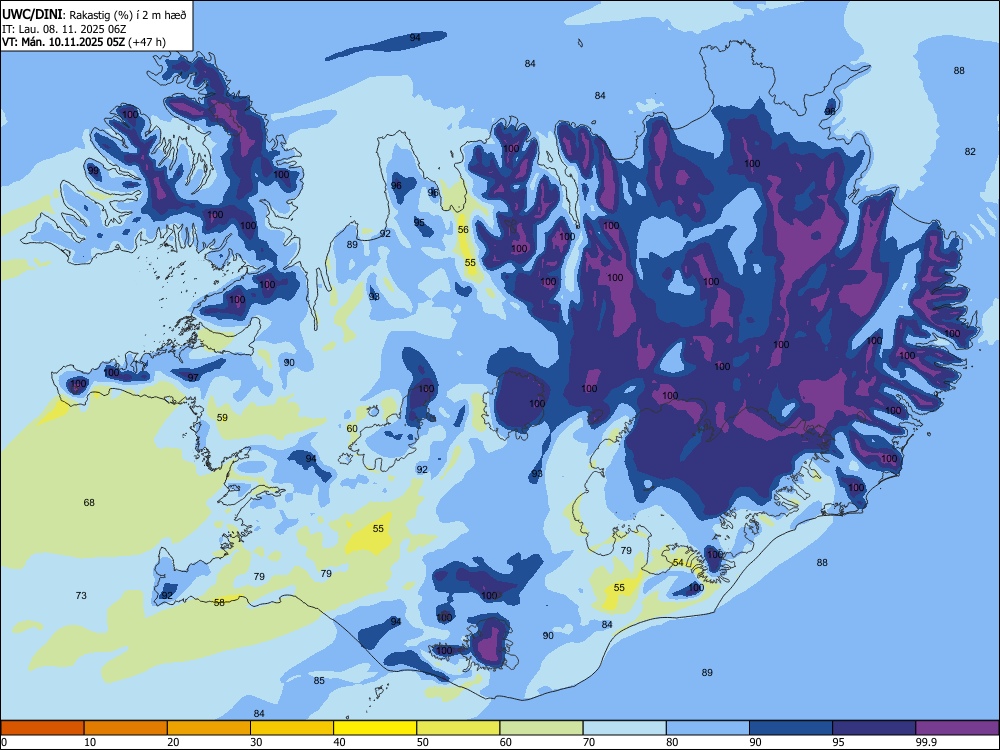Click the legend tick label '70'
The image size is (1000, 750).
(589, 742)
